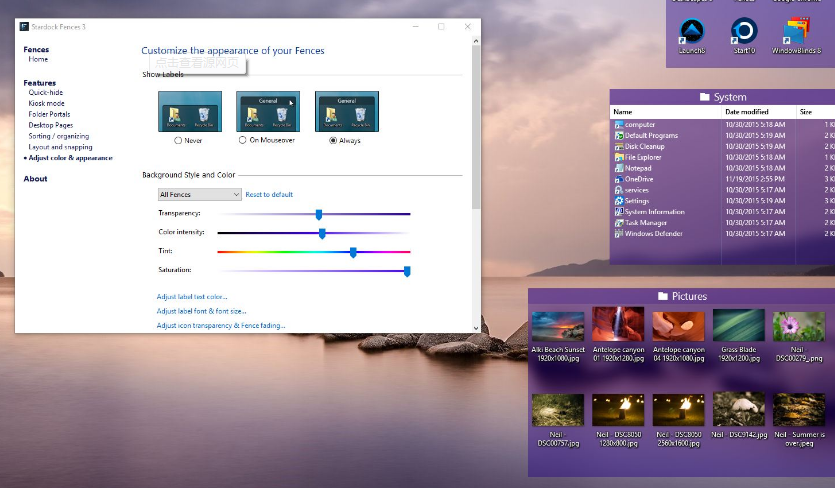Viewport: 835px width, 488px height.
Task: Open the Start10 desktop shortcut
Action: pyautogui.click(x=744, y=32)
